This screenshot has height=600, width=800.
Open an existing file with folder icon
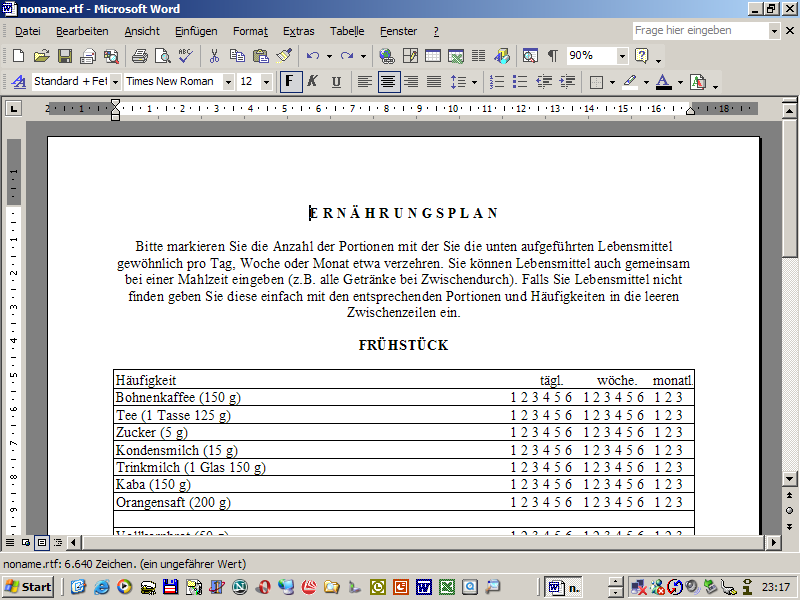click(41, 56)
